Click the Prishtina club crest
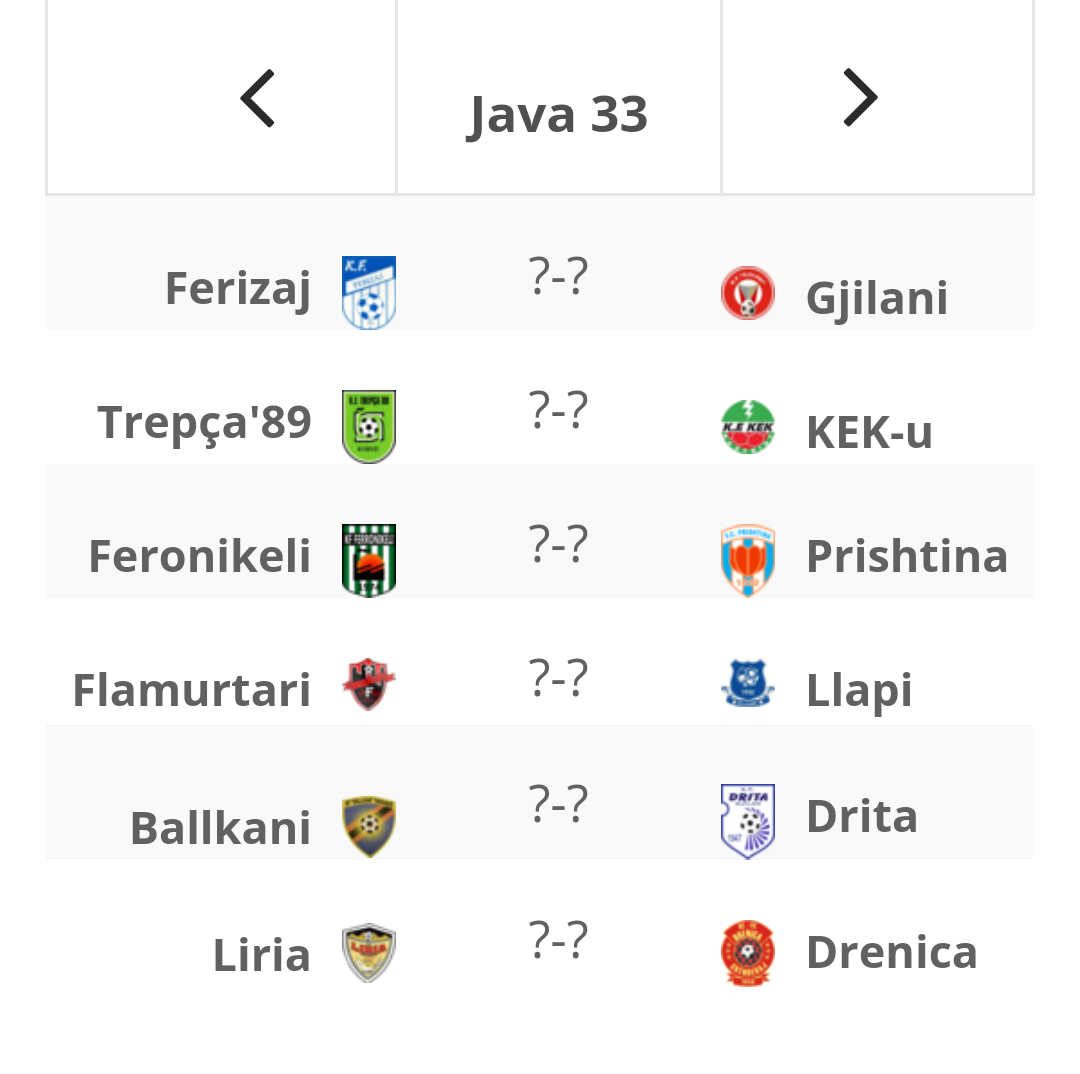 748,561
